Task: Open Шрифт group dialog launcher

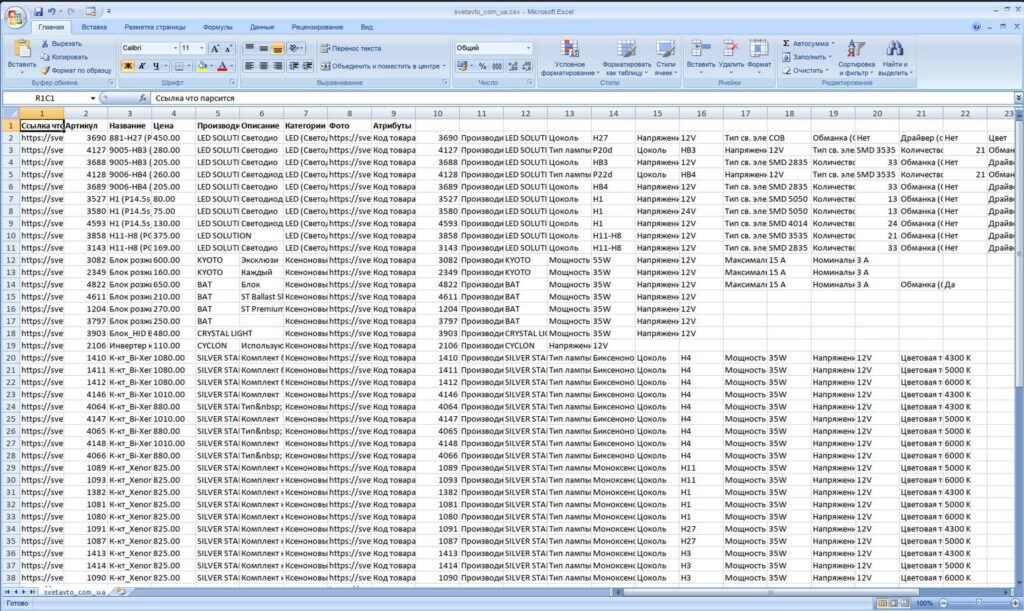Action: coord(232,83)
